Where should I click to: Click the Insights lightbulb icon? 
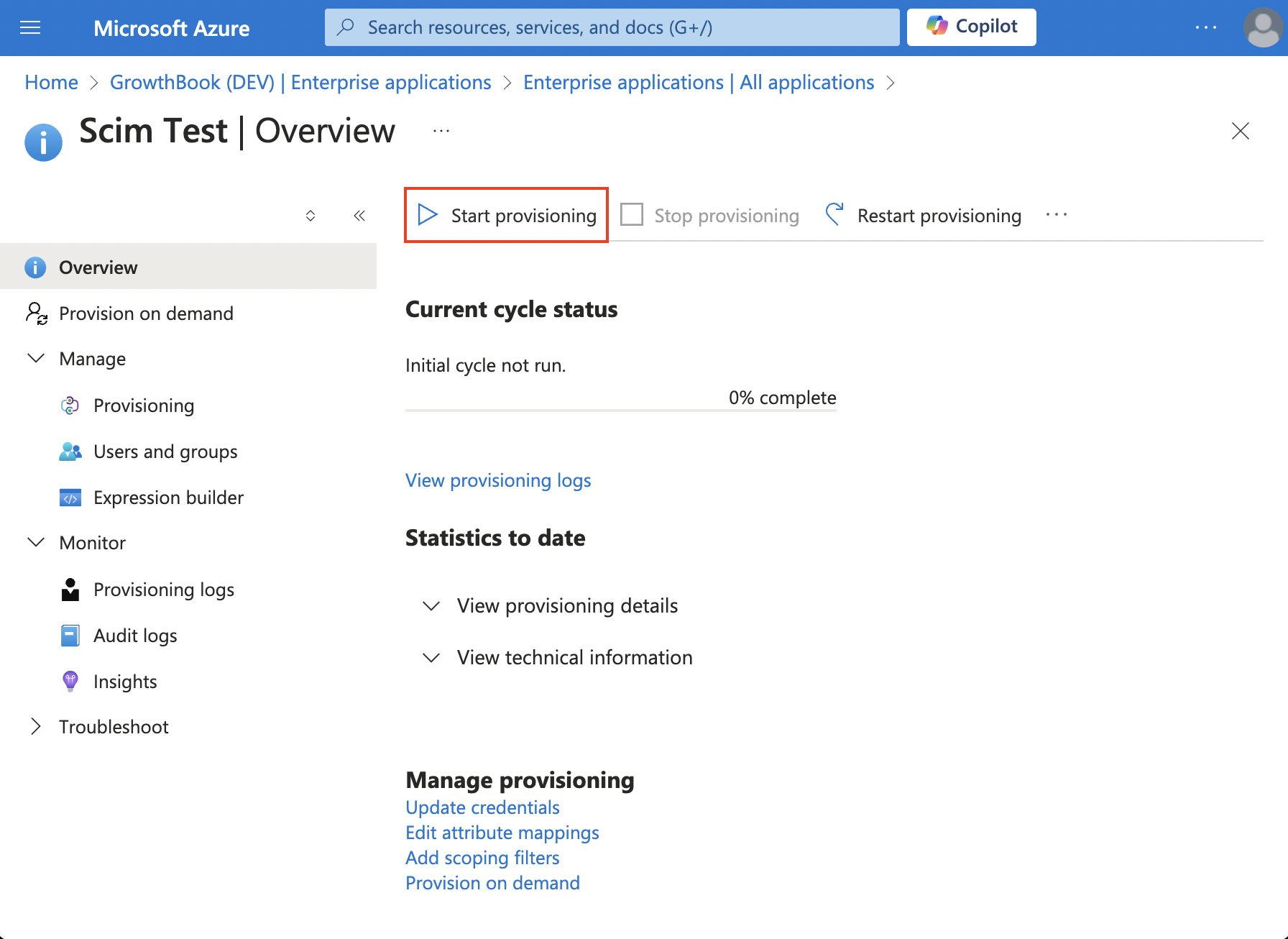70,681
